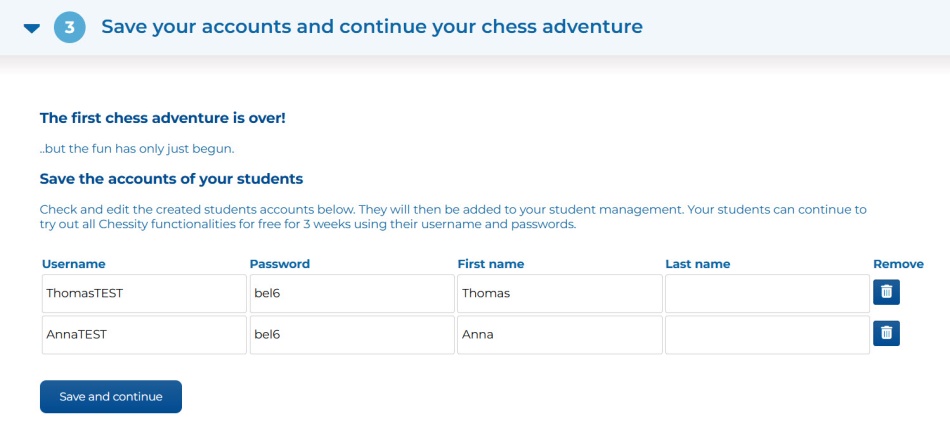Image resolution: width=950 pixels, height=424 pixels.
Task: Remove the ThomasTEST account with trash icon
Action: (886, 292)
